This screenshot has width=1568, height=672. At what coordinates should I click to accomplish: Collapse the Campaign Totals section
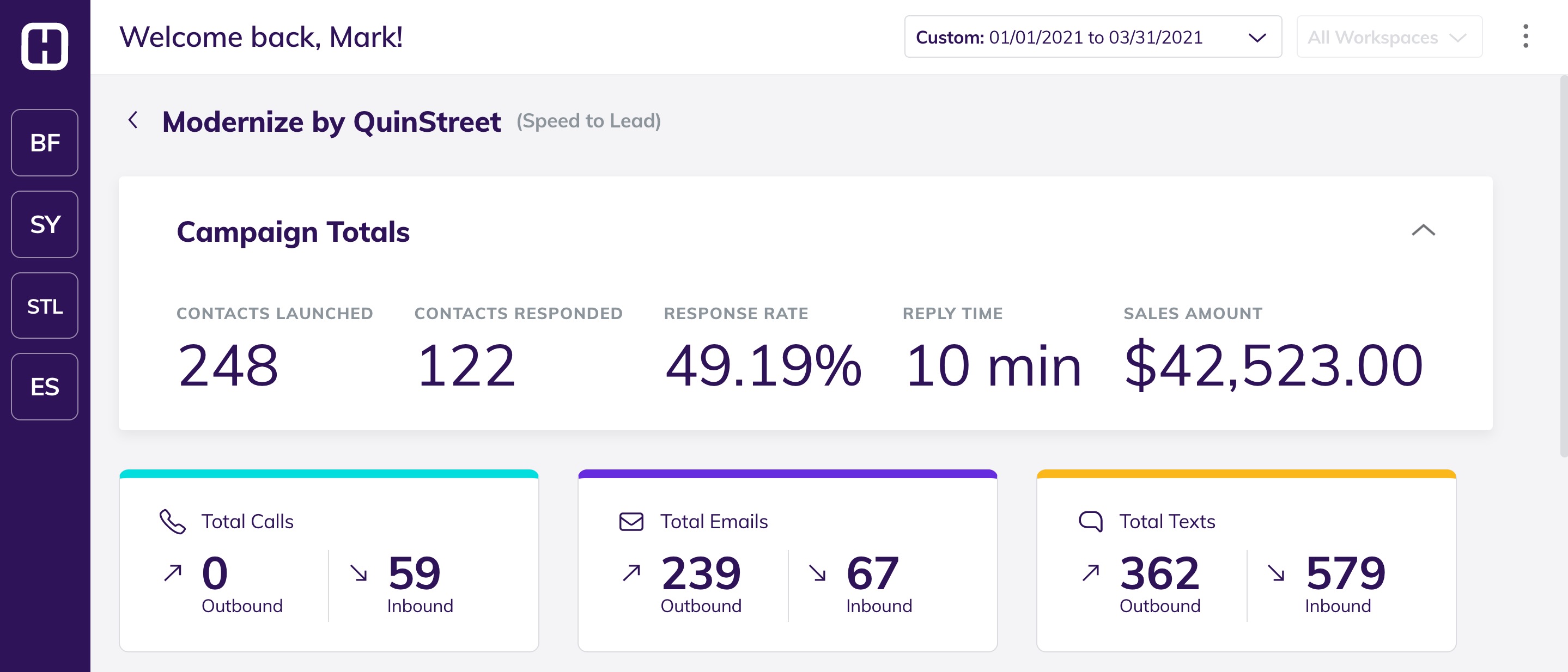[1423, 230]
